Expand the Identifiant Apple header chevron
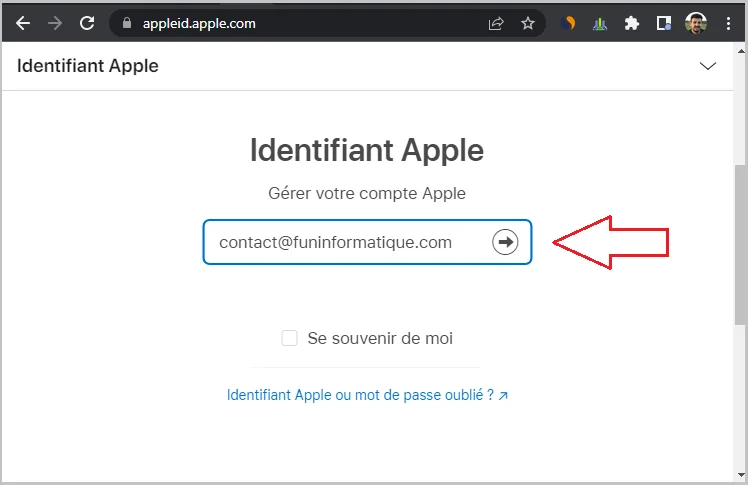748x485 pixels. tap(707, 66)
